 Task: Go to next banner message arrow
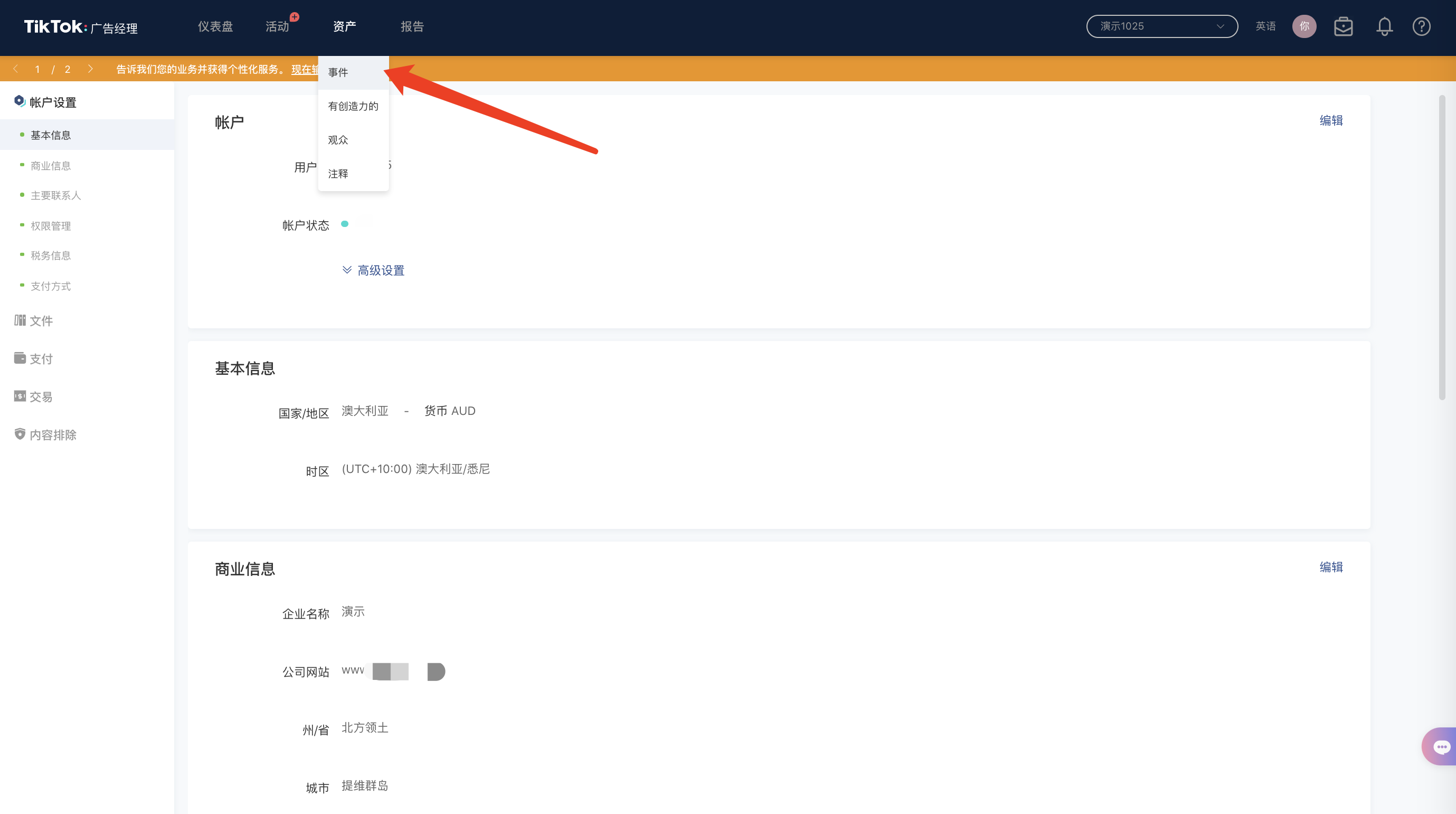pos(90,69)
